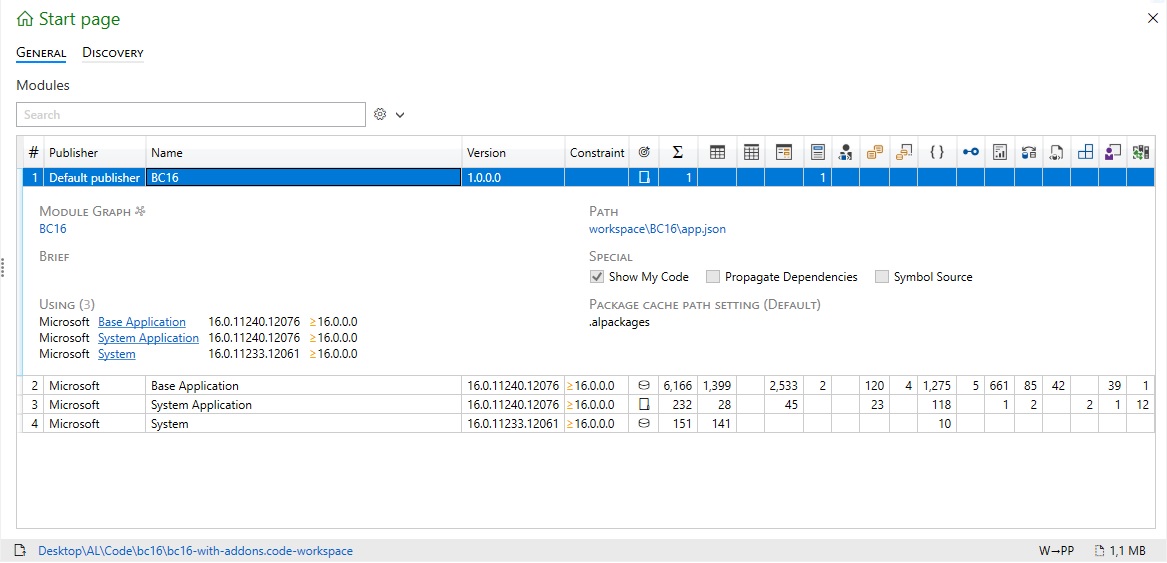This screenshot has height=563, width=1167.
Task: Switch to the General tab
Action: [x=41, y=53]
